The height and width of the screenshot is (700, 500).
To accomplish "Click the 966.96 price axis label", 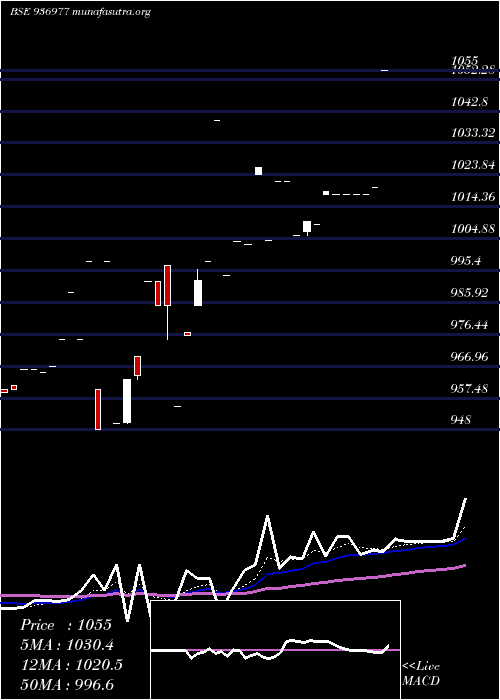I will pos(469,357).
